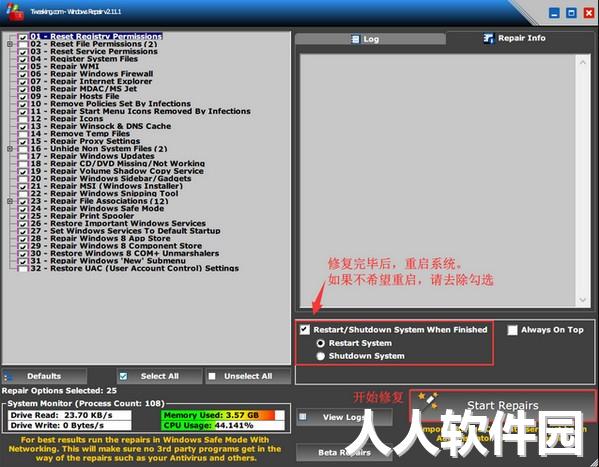599x467 pixels.
Task: Open View Logs
Action: [344, 417]
